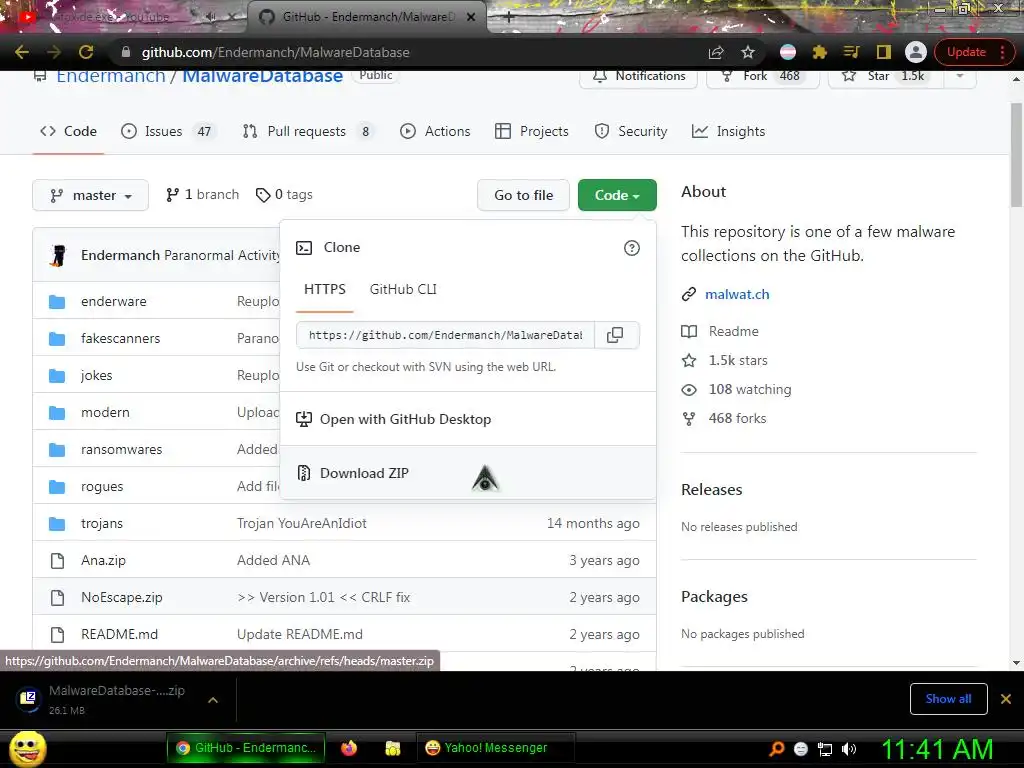The height and width of the screenshot is (768, 1024).
Task: Click the share page icon in address bar
Action: coord(716,52)
